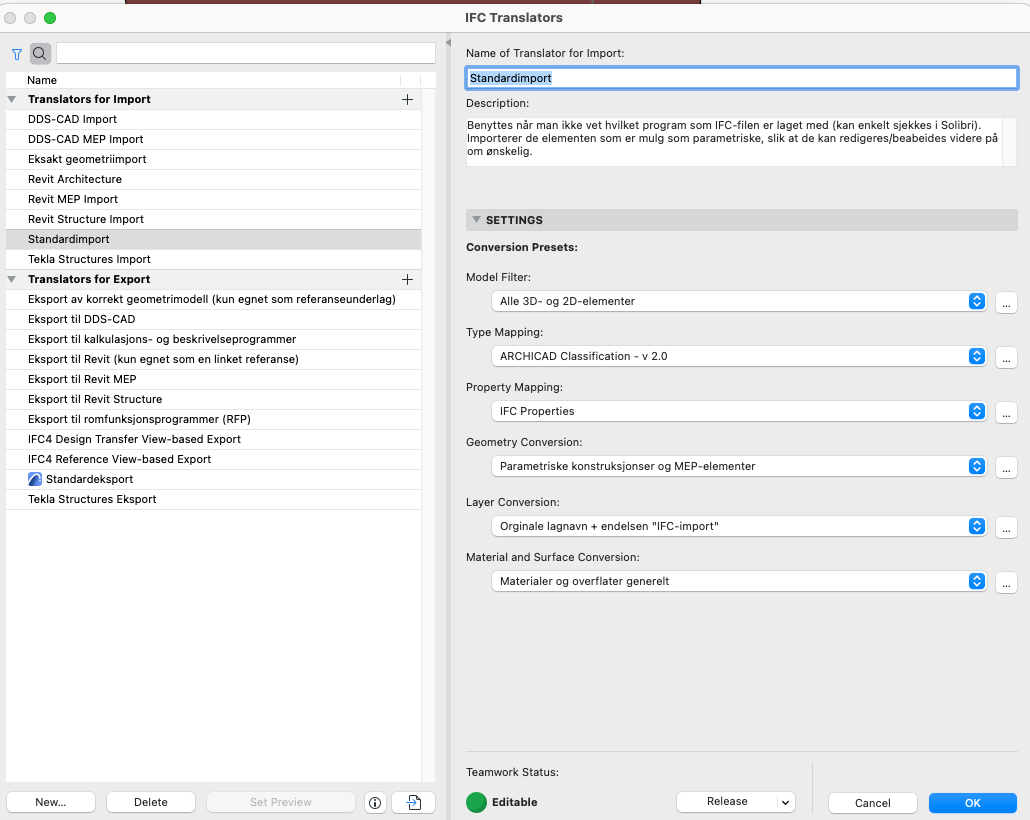Open Model Filter preset options (...) button
The width and height of the screenshot is (1030, 820).
1006,302
